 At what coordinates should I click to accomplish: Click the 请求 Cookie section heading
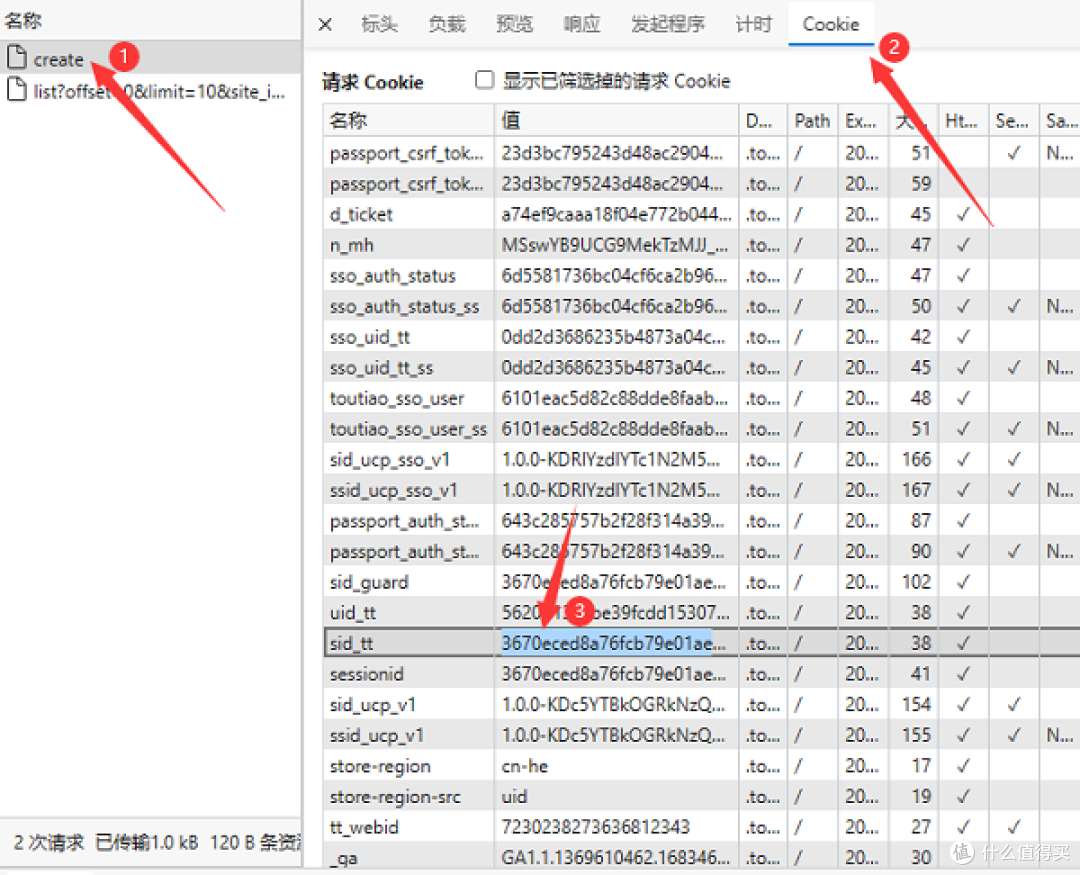pos(373,82)
